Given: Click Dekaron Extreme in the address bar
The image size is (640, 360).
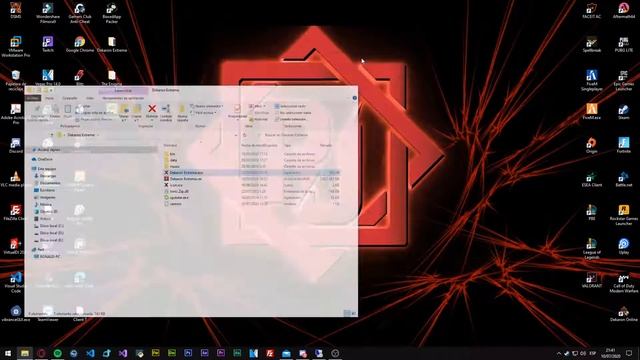Looking at the screenshot, I should 81,135.
